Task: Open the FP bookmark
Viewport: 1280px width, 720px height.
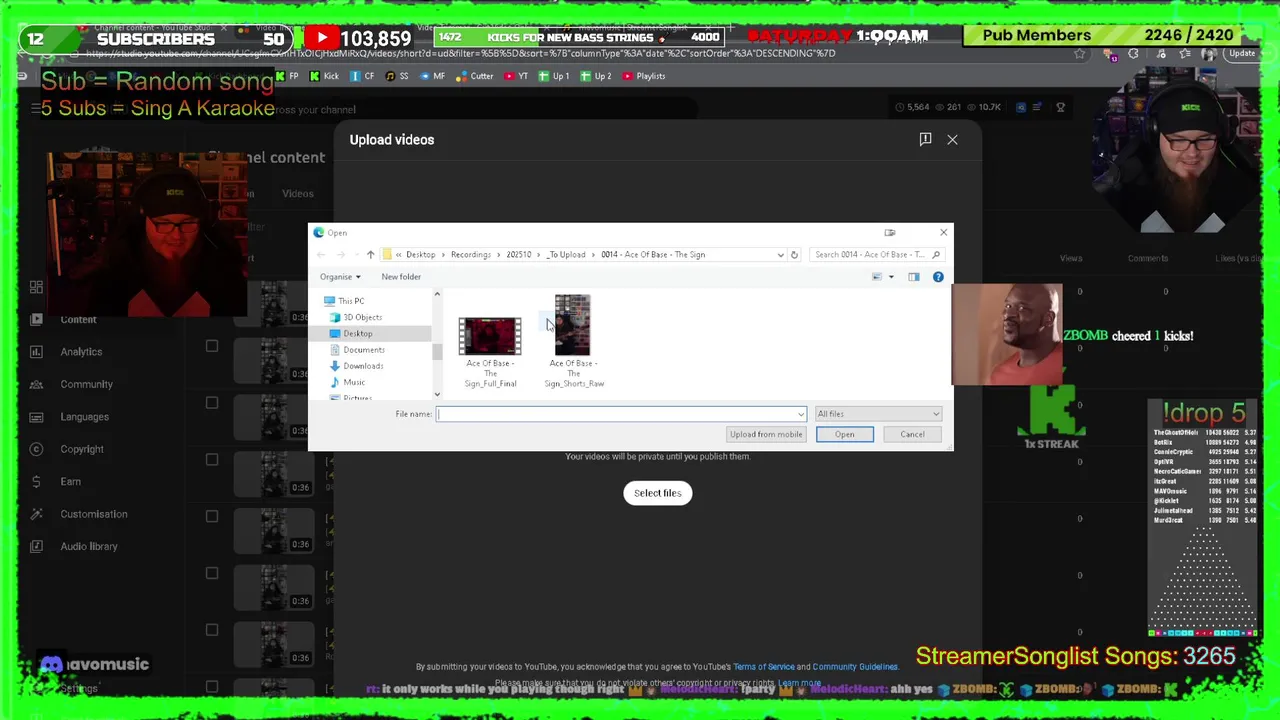Action: (x=287, y=76)
